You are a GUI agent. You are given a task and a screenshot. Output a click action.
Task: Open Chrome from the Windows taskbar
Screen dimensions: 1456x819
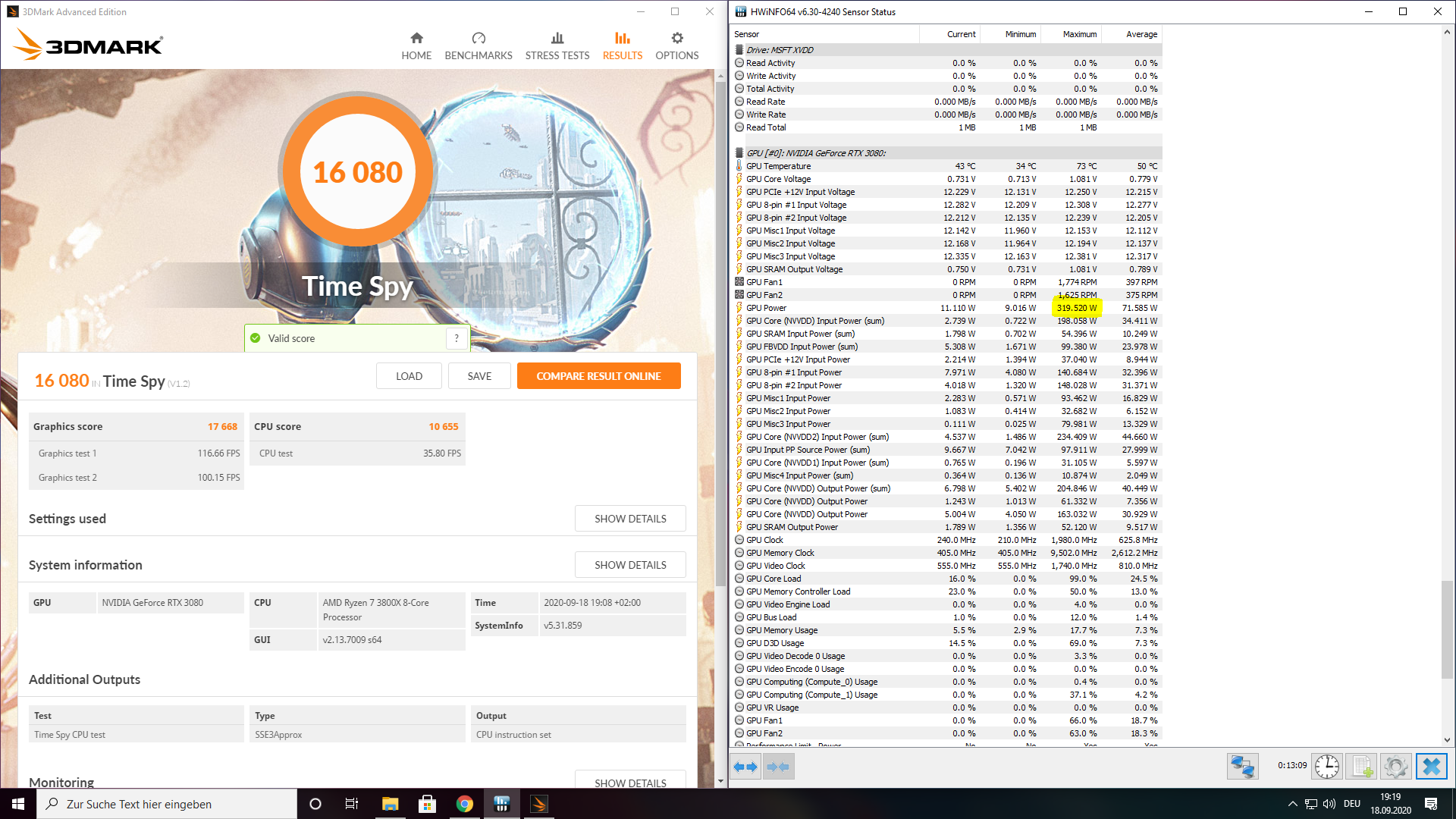(464, 804)
